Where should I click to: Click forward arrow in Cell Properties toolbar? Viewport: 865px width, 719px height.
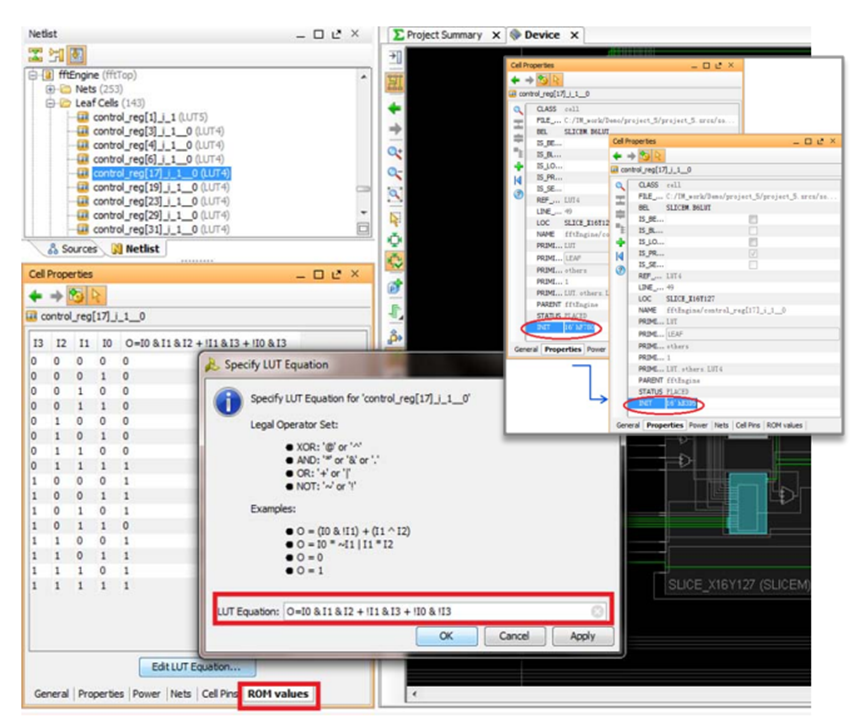tap(56, 296)
